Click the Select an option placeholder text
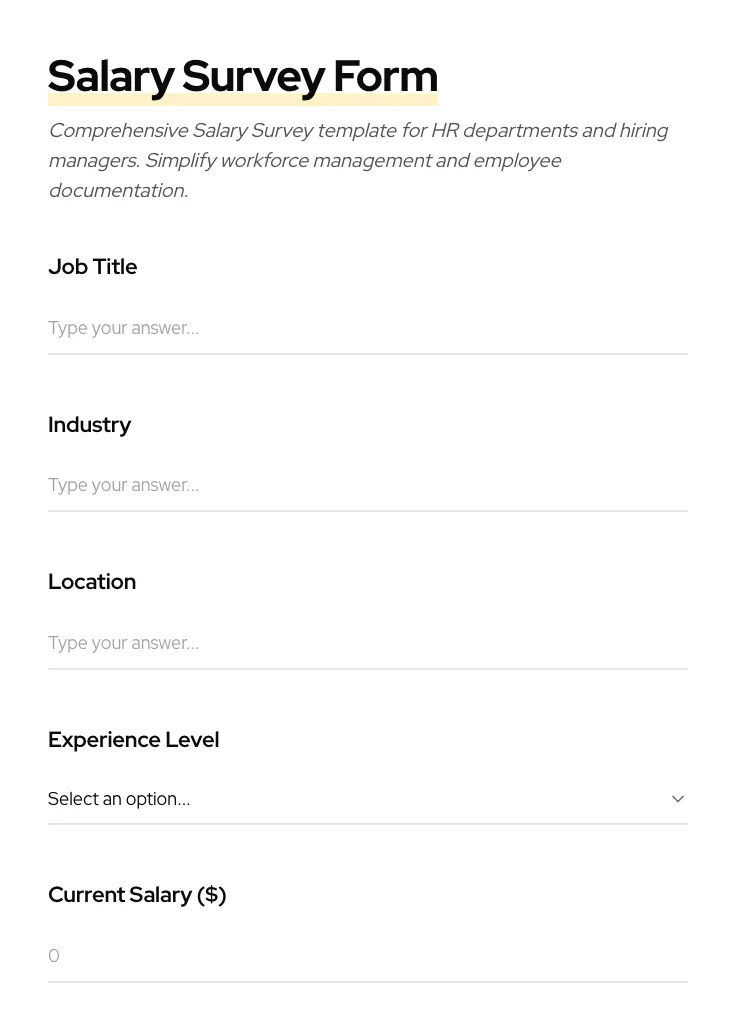The image size is (736, 1024). coord(119,799)
